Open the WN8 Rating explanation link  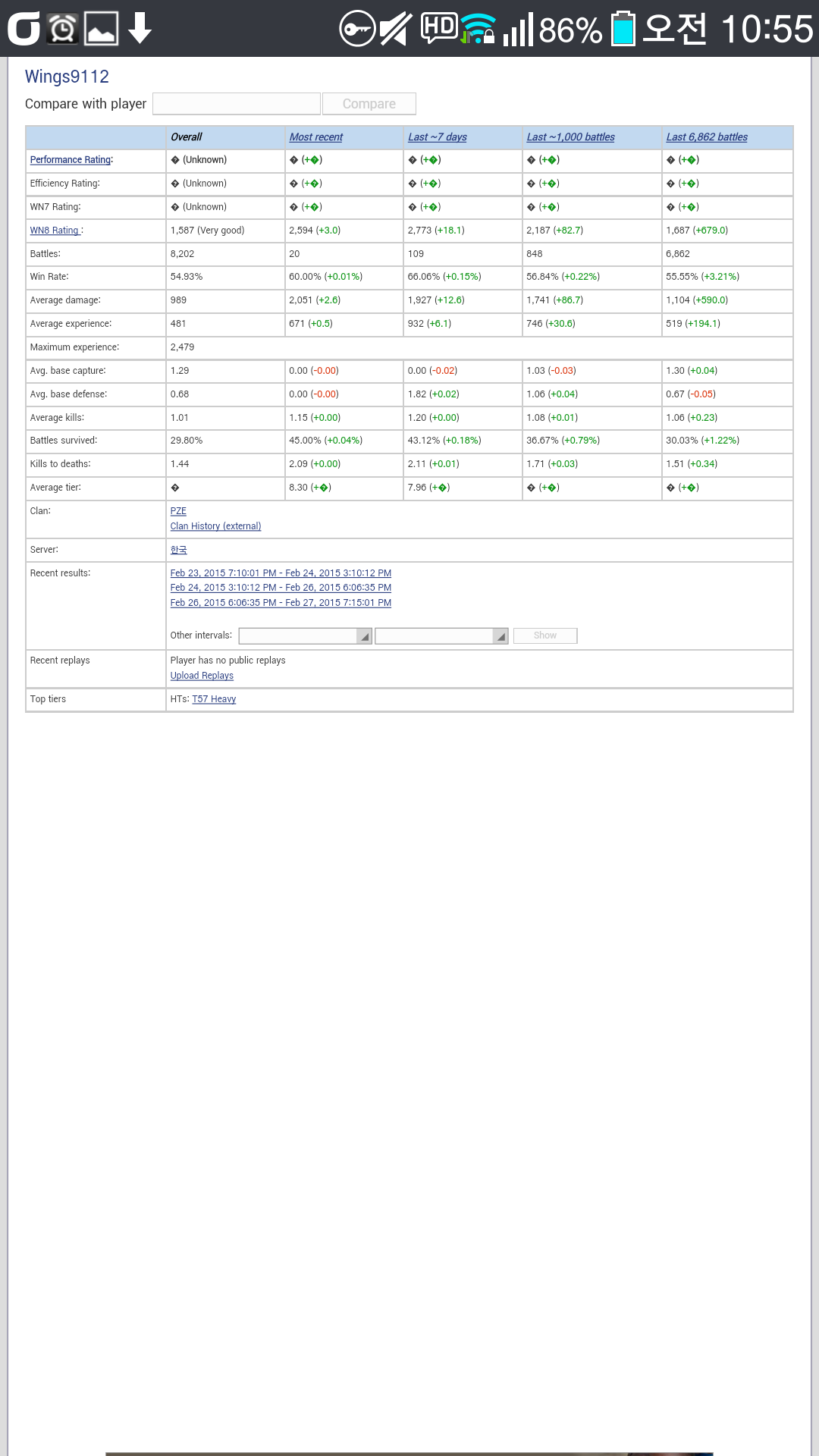coord(55,231)
